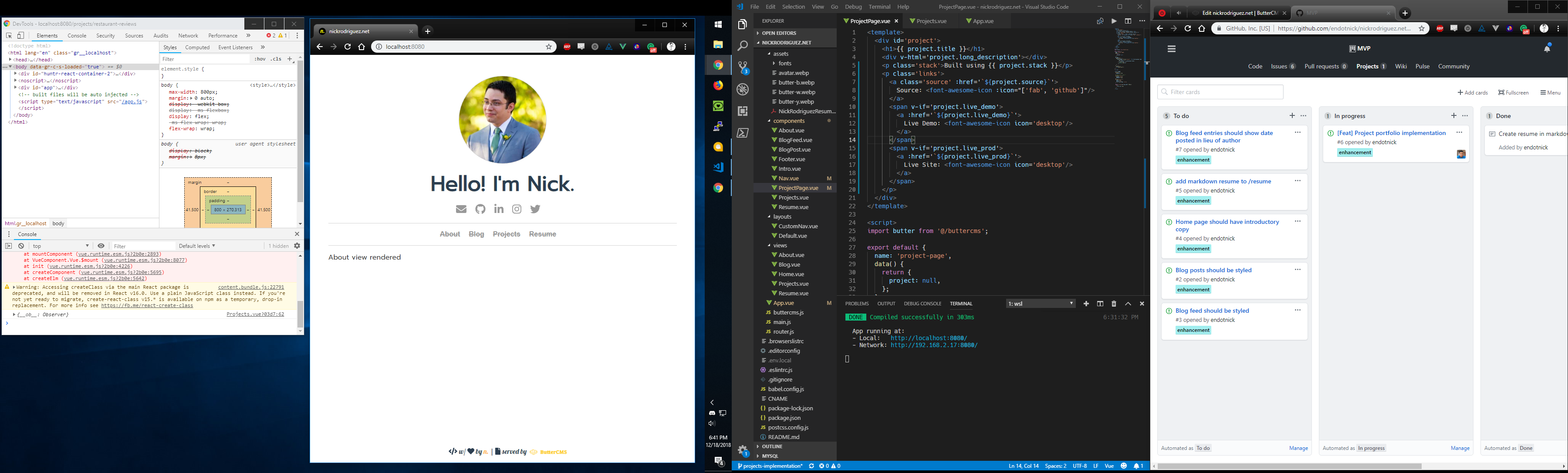Open Computed tab in DevTools styles pane
The image size is (1568, 473).
click(x=197, y=47)
